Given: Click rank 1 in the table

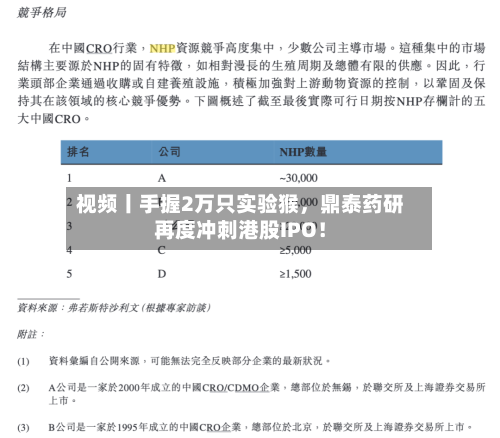Looking at the screenshot, I should 69,178.
